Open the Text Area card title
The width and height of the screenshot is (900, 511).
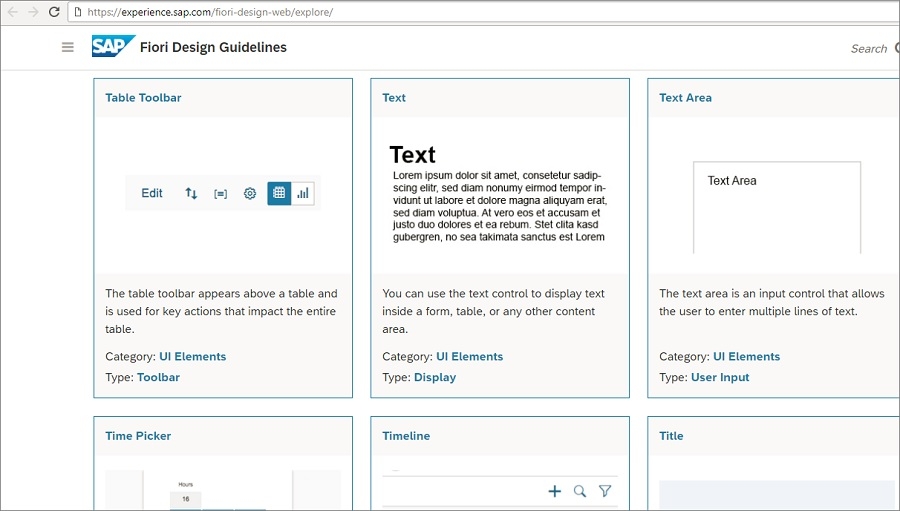coord(685,98)
